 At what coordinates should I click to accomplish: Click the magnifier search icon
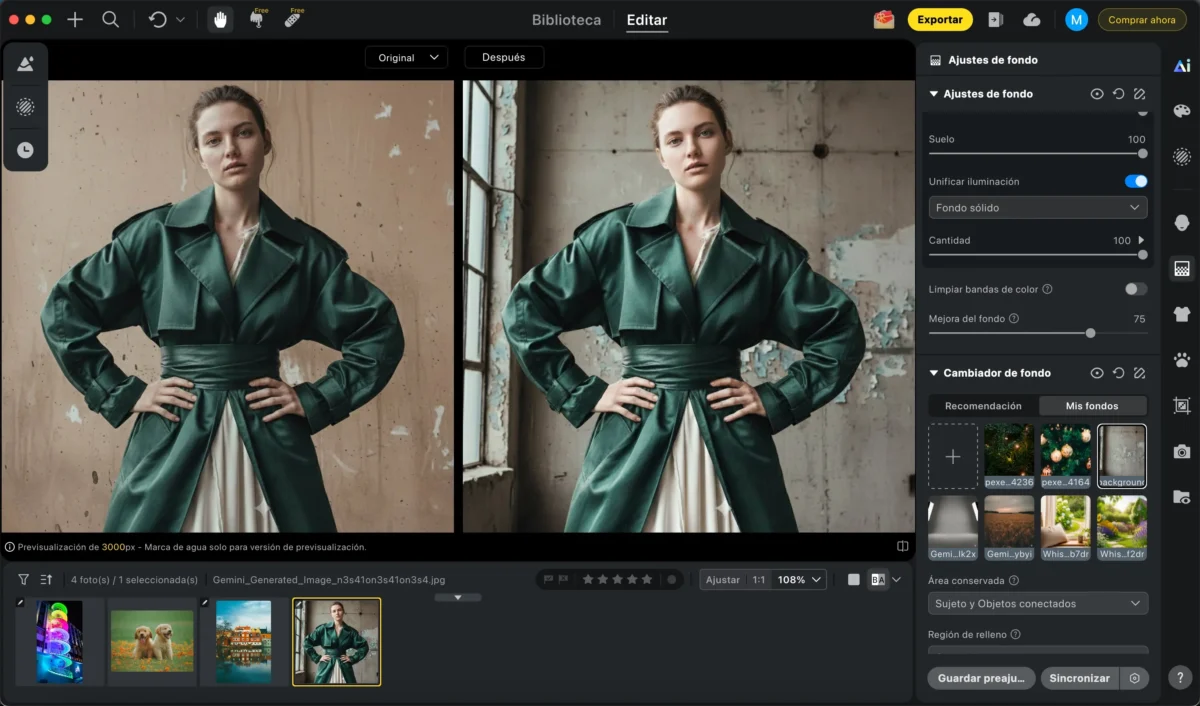pos(111,19)
